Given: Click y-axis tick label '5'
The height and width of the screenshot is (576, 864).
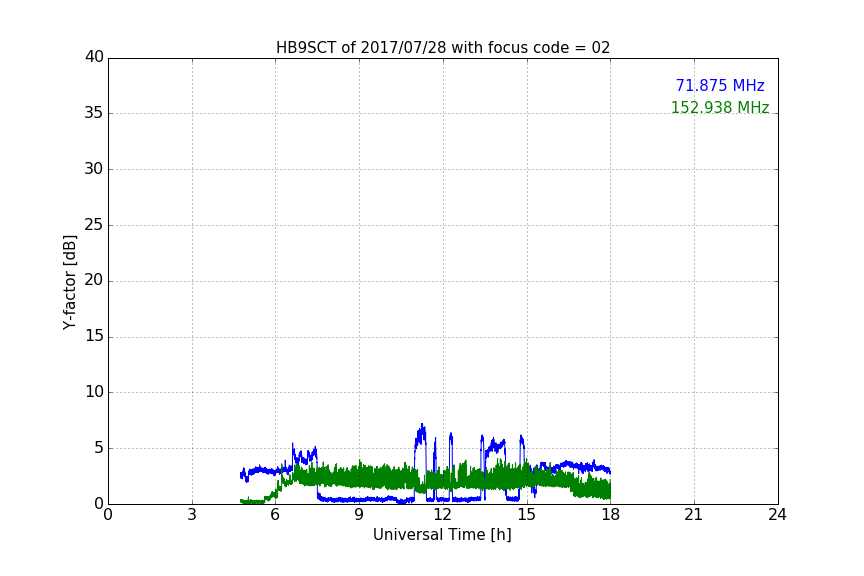Looking at the screenshot, I should click(99, 448).
